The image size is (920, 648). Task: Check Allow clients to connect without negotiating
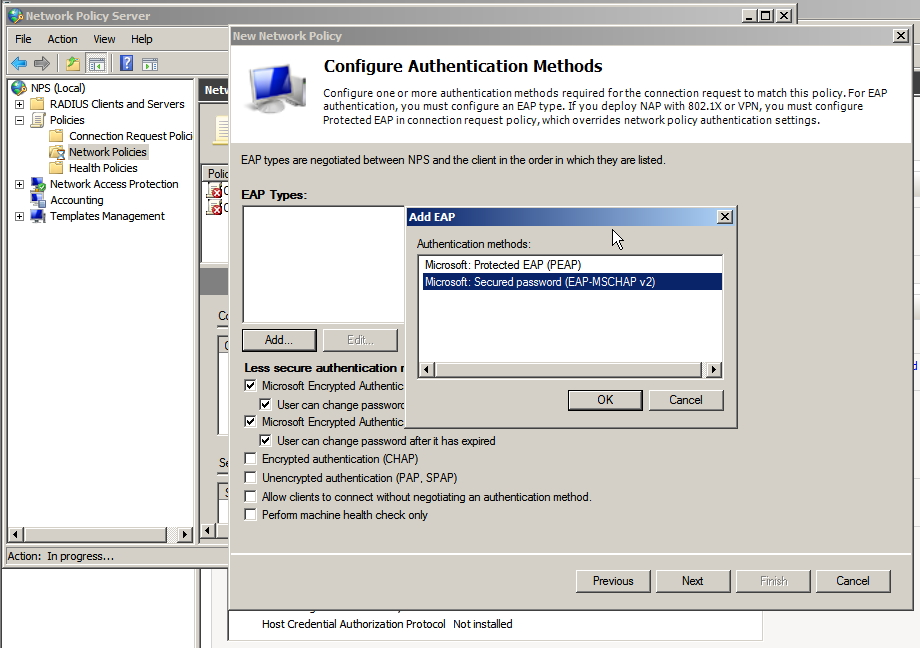(251, 497)
